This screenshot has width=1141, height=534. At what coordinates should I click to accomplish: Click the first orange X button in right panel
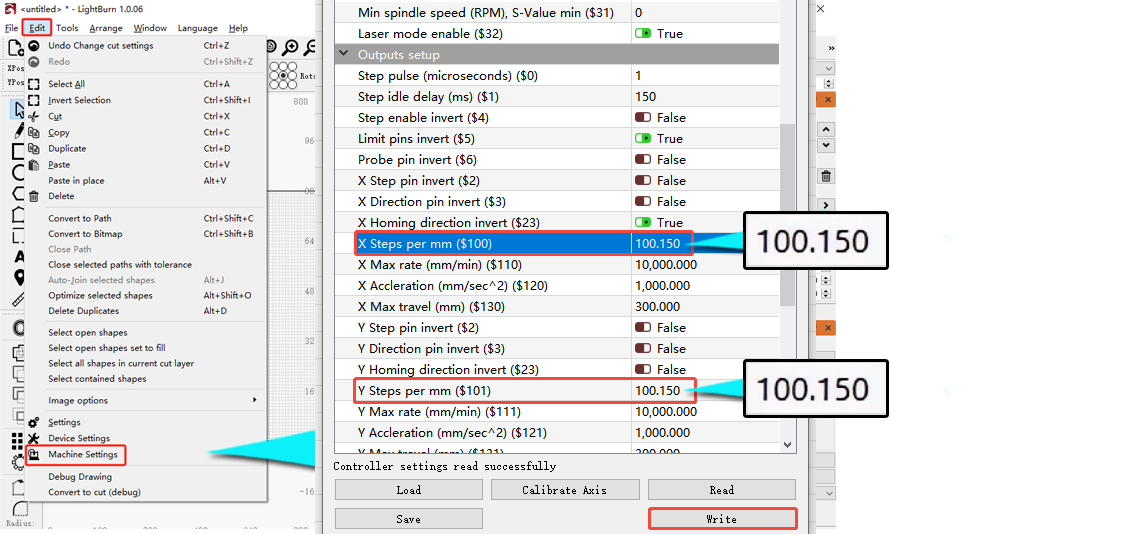826,100
